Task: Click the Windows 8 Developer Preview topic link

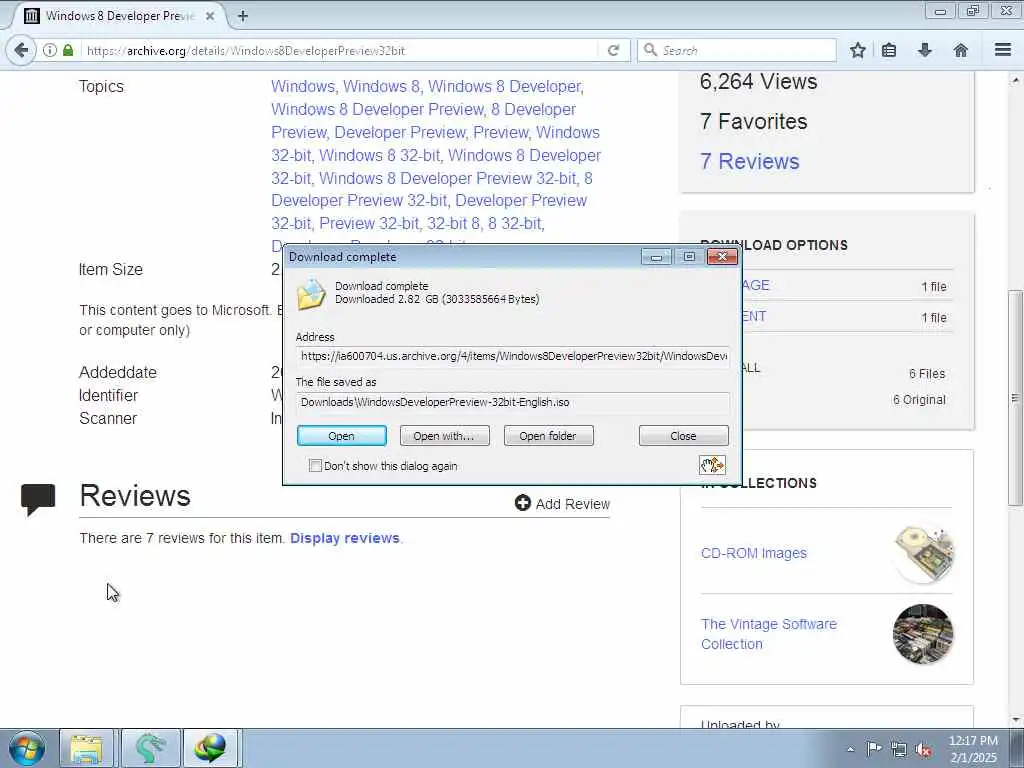Action: pyautogui.click(x=377, y=109)
